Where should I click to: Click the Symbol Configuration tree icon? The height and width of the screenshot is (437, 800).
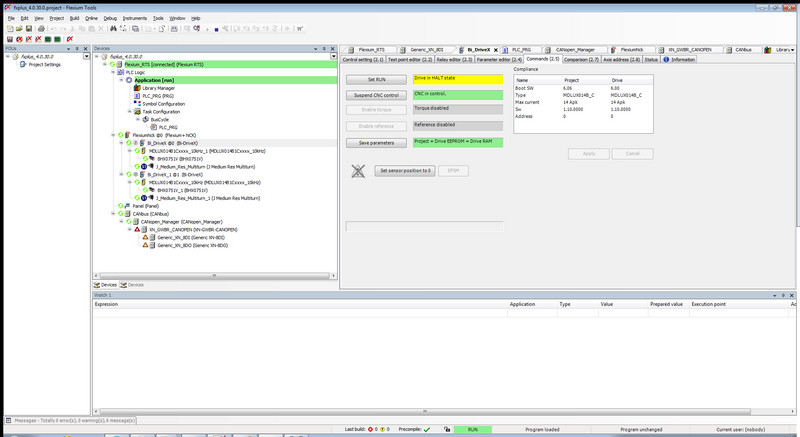137,104
